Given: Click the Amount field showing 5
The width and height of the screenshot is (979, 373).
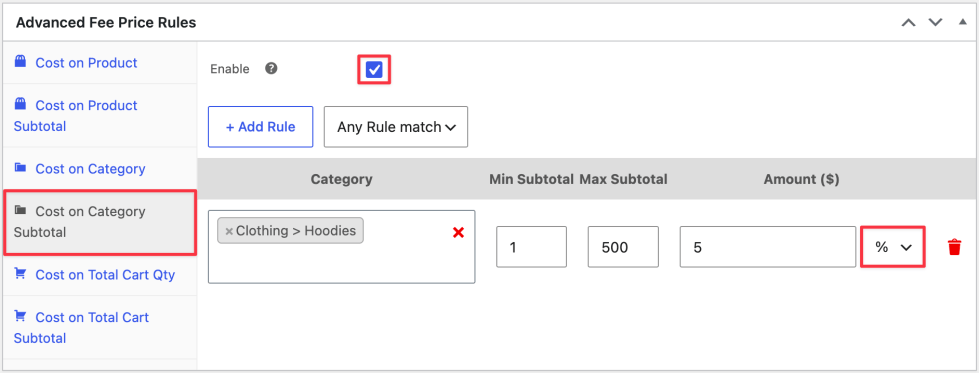Looking at the screenshot, I should (x=768, y=247).
